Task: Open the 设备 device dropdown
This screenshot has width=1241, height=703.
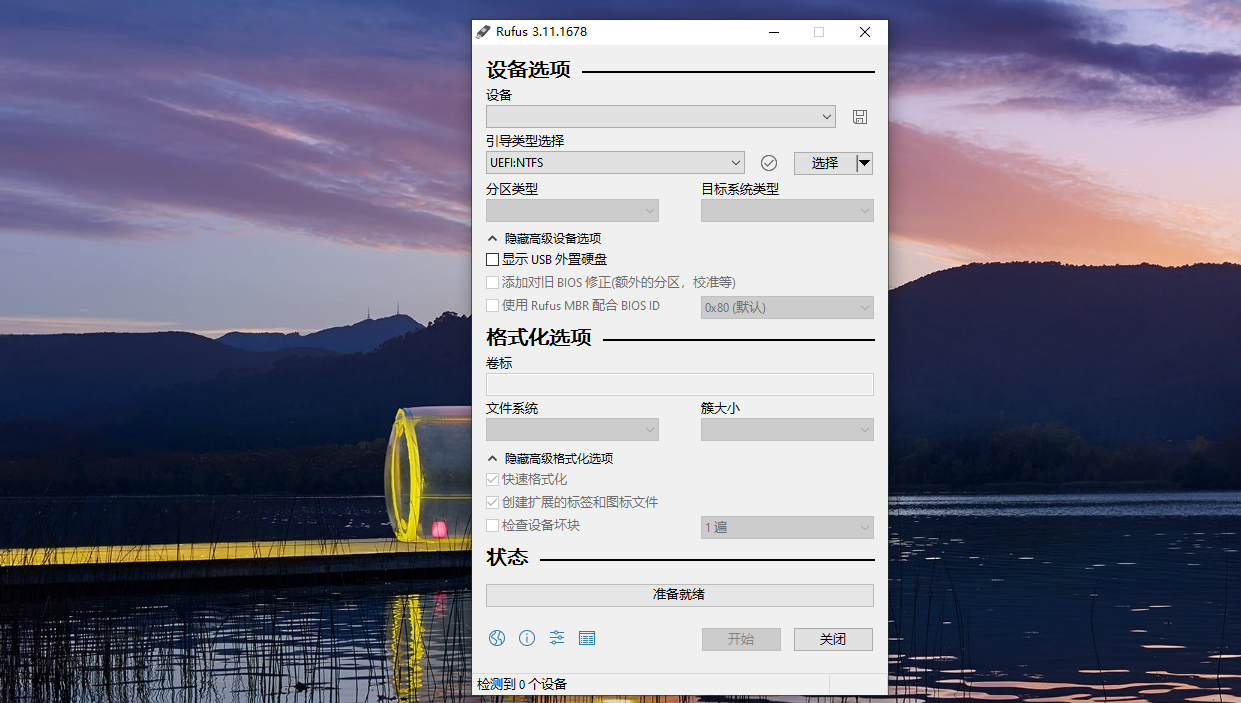Action: click(661, 117)
